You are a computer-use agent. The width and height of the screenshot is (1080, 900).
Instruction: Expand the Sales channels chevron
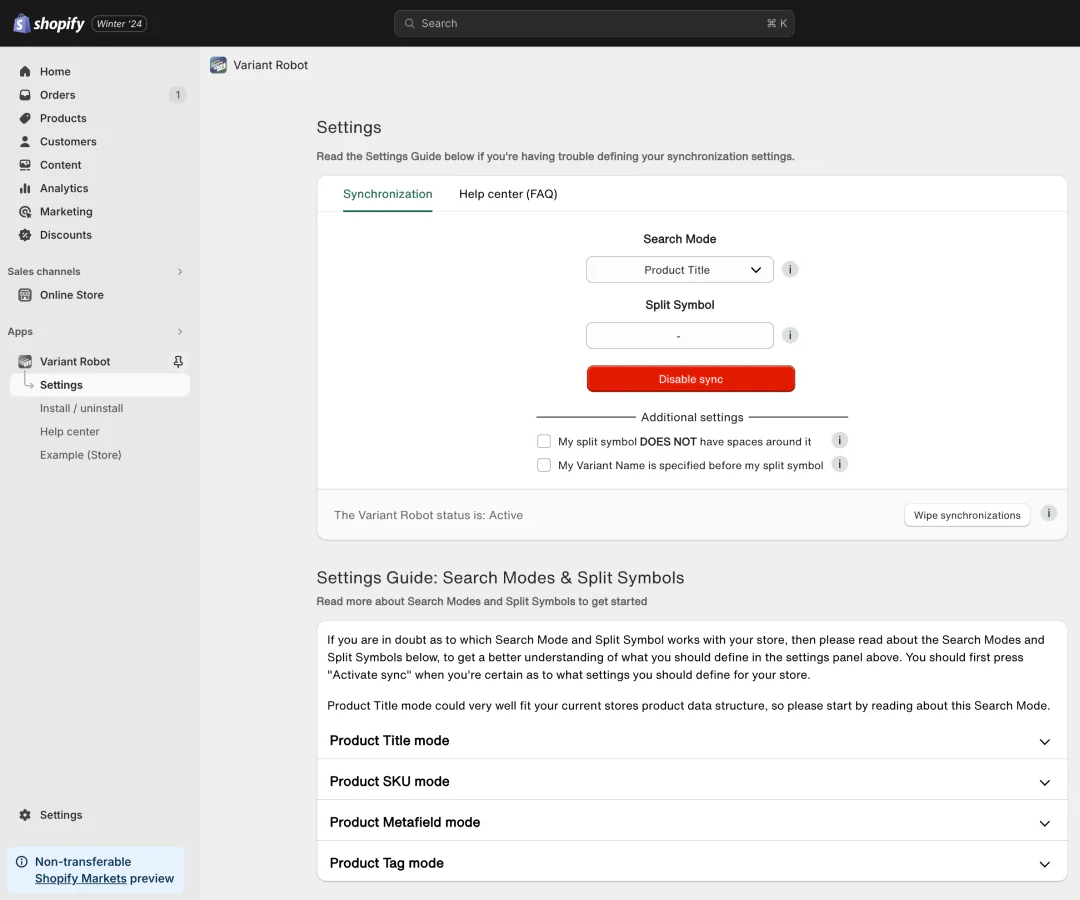coord(180,272)
